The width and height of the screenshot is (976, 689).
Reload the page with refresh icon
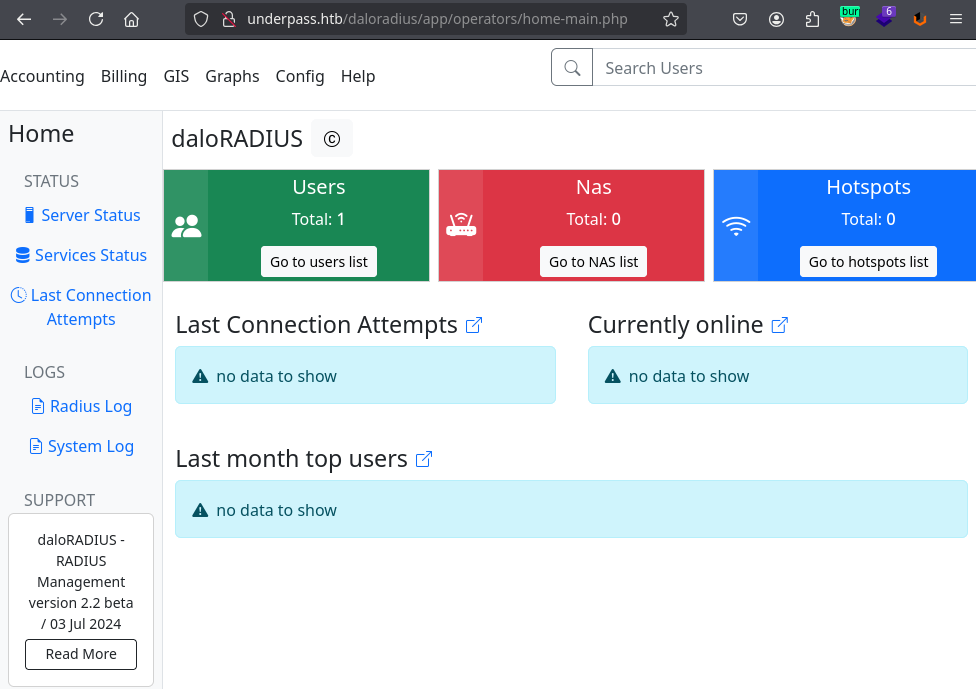96,19
